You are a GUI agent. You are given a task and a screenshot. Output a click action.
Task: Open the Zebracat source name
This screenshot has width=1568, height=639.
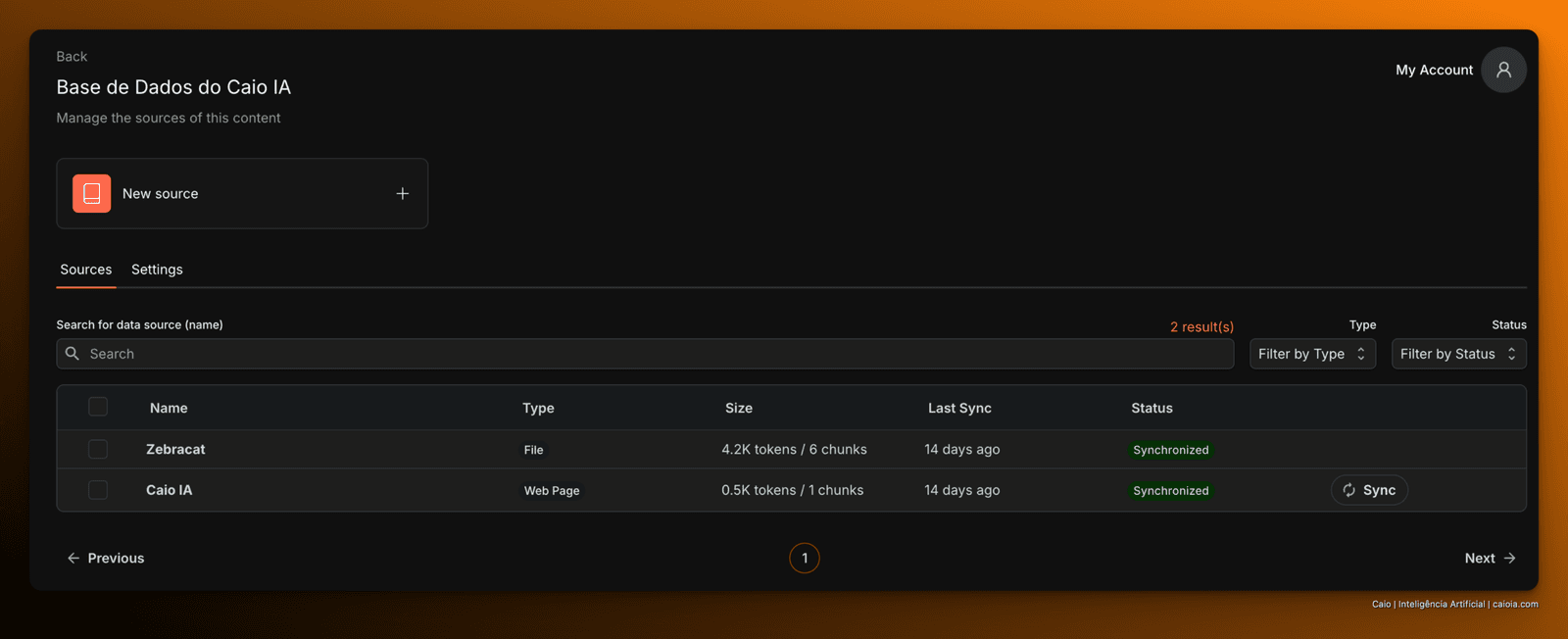click(x=175, y=449)
